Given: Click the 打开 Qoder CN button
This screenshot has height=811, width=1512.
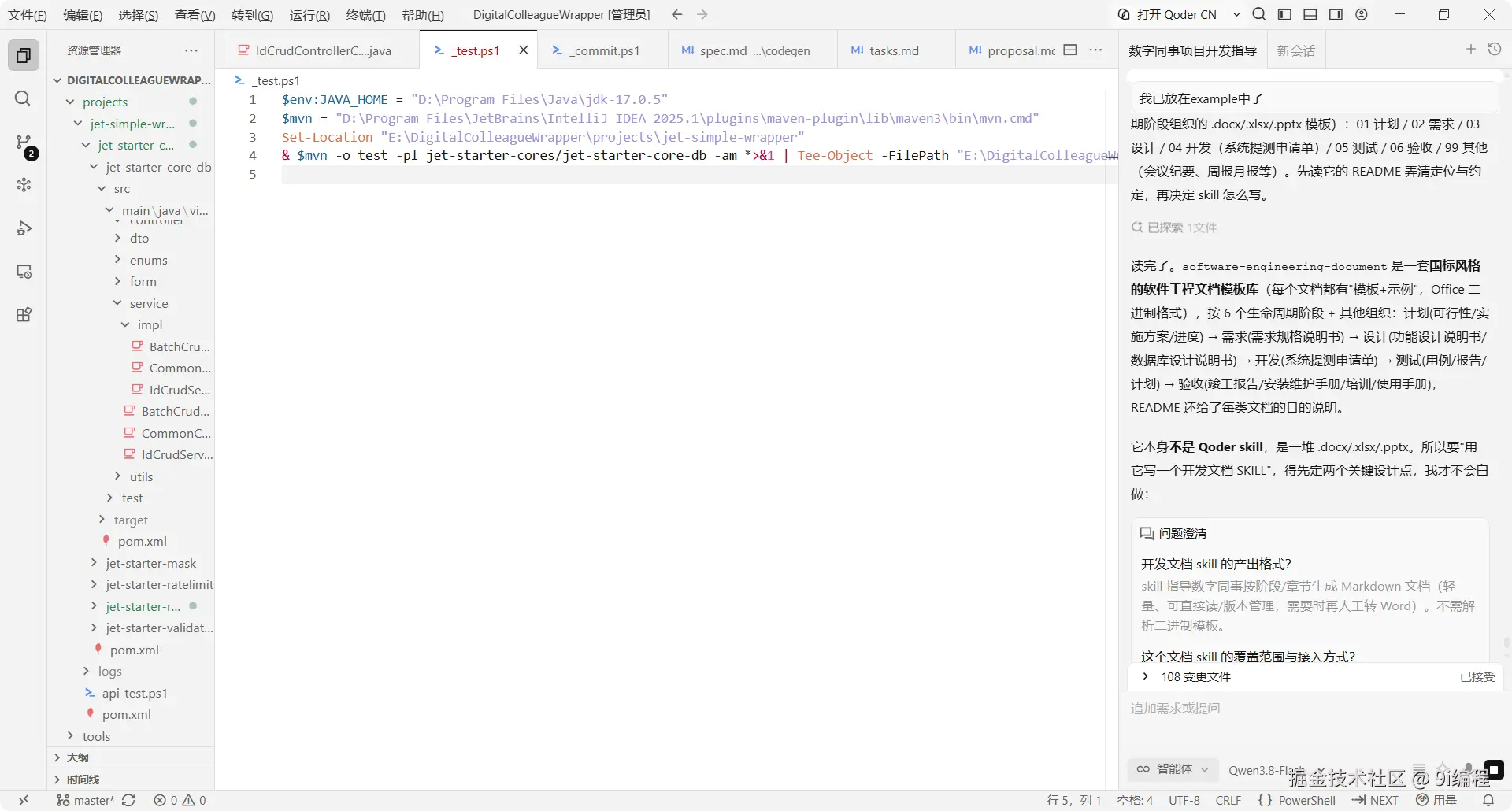Looking at the screenshot, I should point(1168,14).
